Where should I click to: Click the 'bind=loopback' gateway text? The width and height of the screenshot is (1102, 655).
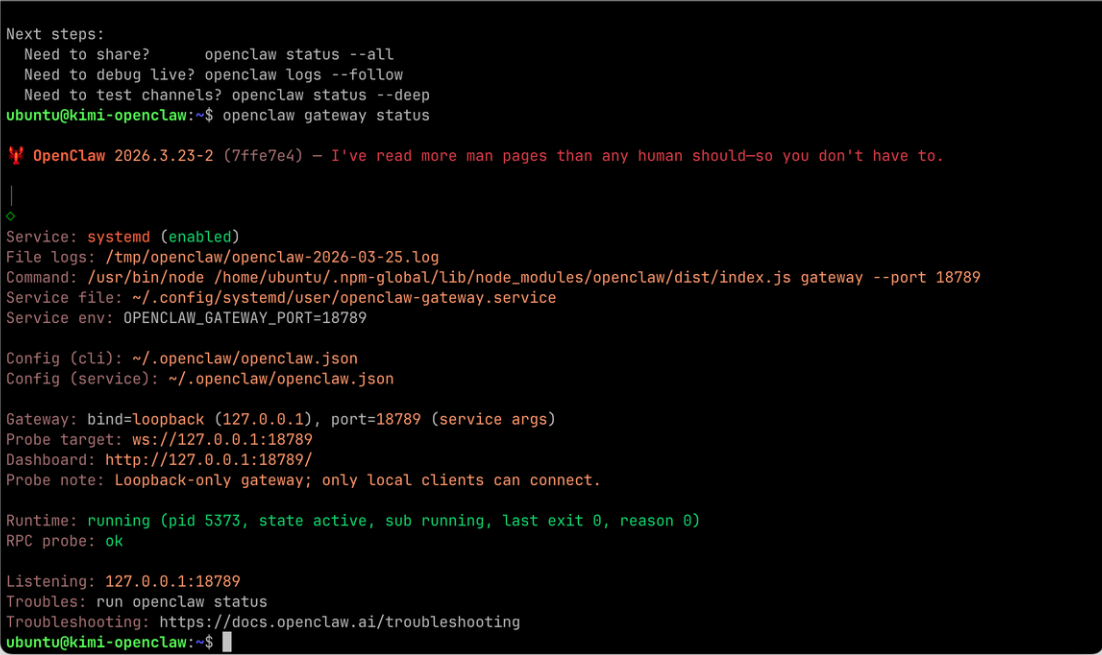[145, 420]
